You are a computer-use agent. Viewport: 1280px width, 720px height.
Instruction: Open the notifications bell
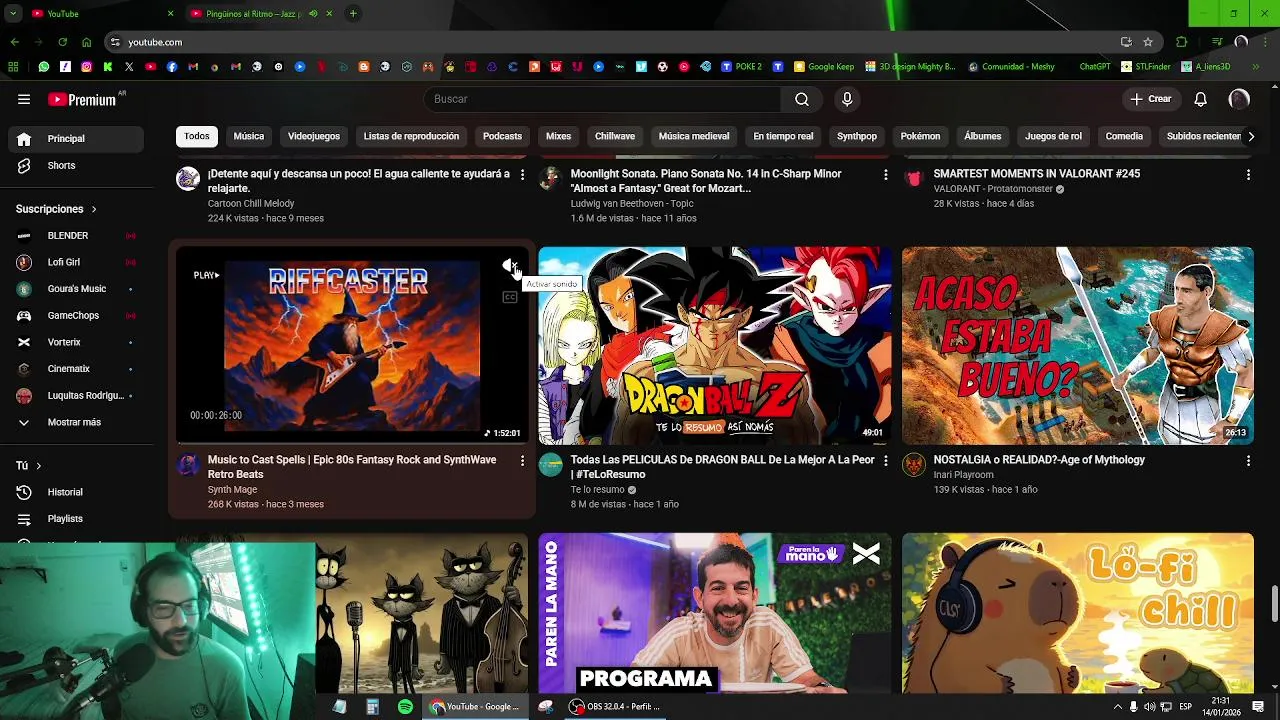1200,99
